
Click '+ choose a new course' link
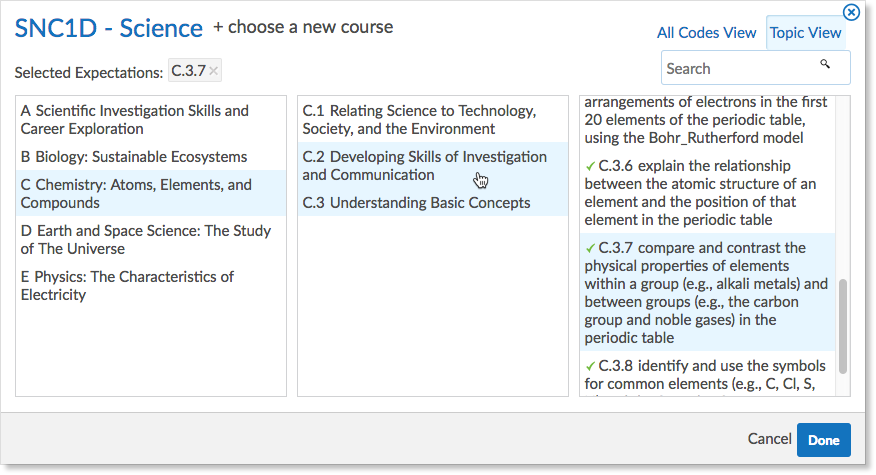tap(303, 27)
